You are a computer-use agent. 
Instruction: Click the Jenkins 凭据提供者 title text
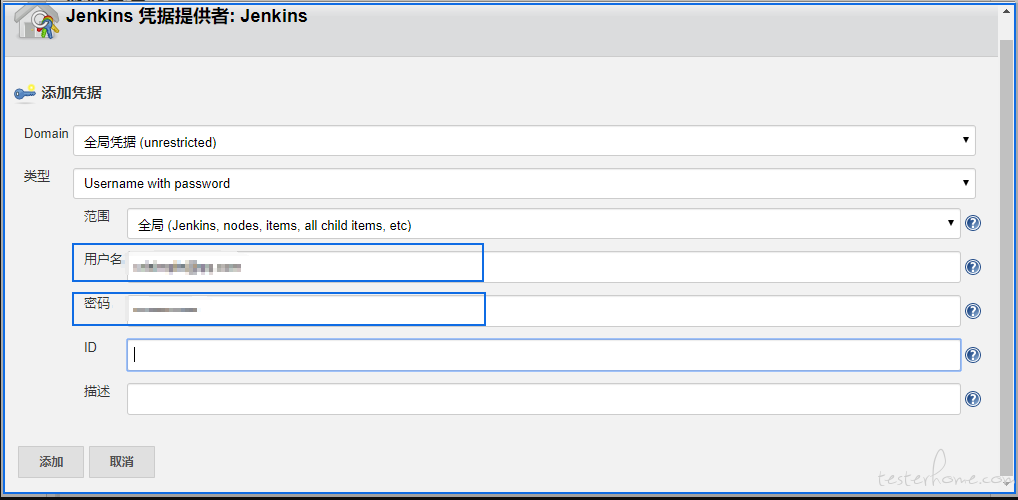coord(187,16)
